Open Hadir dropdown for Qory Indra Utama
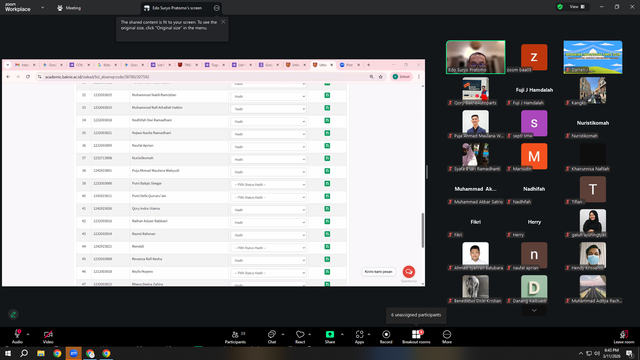This screenshot has width=640, height=360. point(268,210)
